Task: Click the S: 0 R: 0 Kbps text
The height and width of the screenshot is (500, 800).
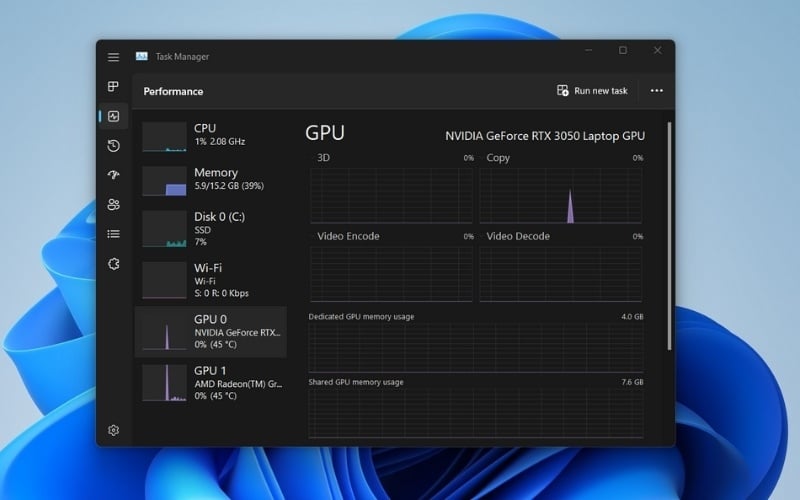Action: [221, 293]
